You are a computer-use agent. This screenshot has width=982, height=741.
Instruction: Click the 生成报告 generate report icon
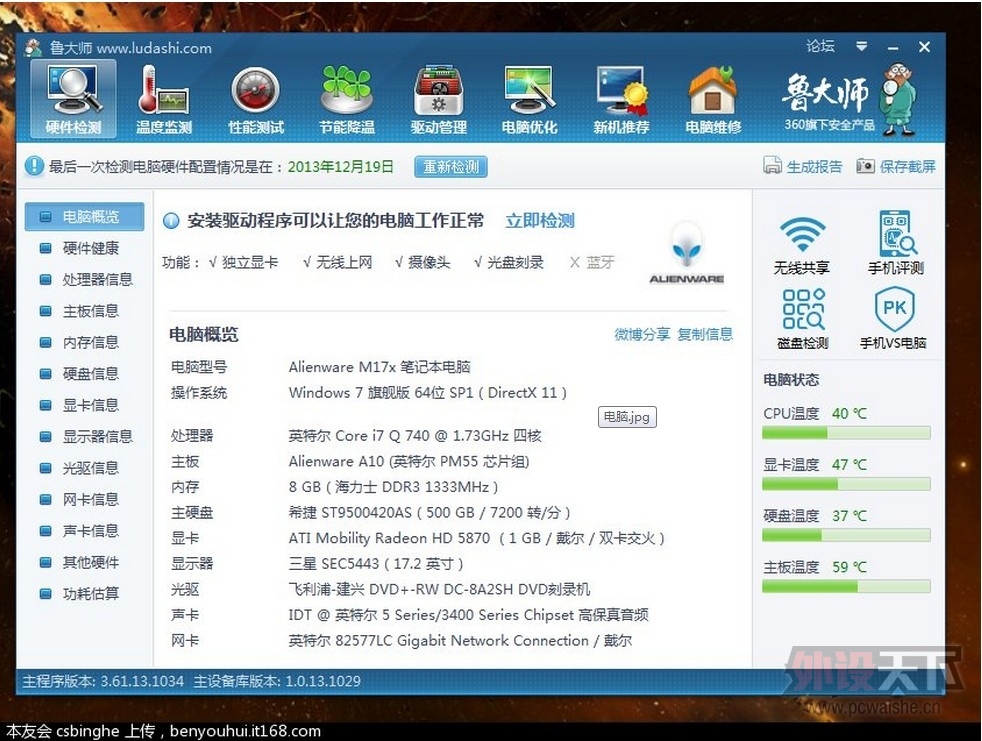click(x=772, y=165)
